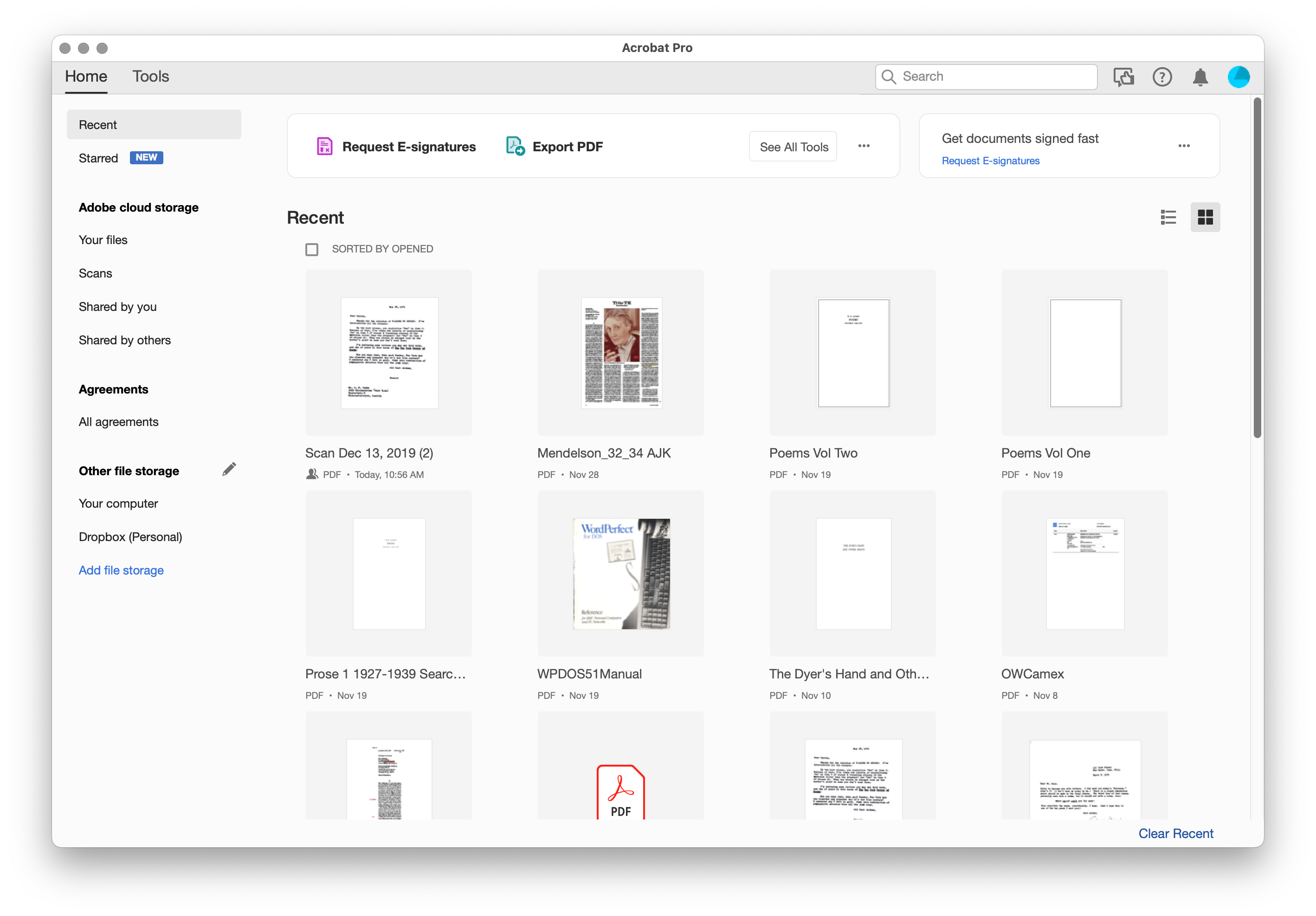Screen dimensions: 1316x916
Task: Open Scans in the sidebar
Action: click(x=96, y=273)
